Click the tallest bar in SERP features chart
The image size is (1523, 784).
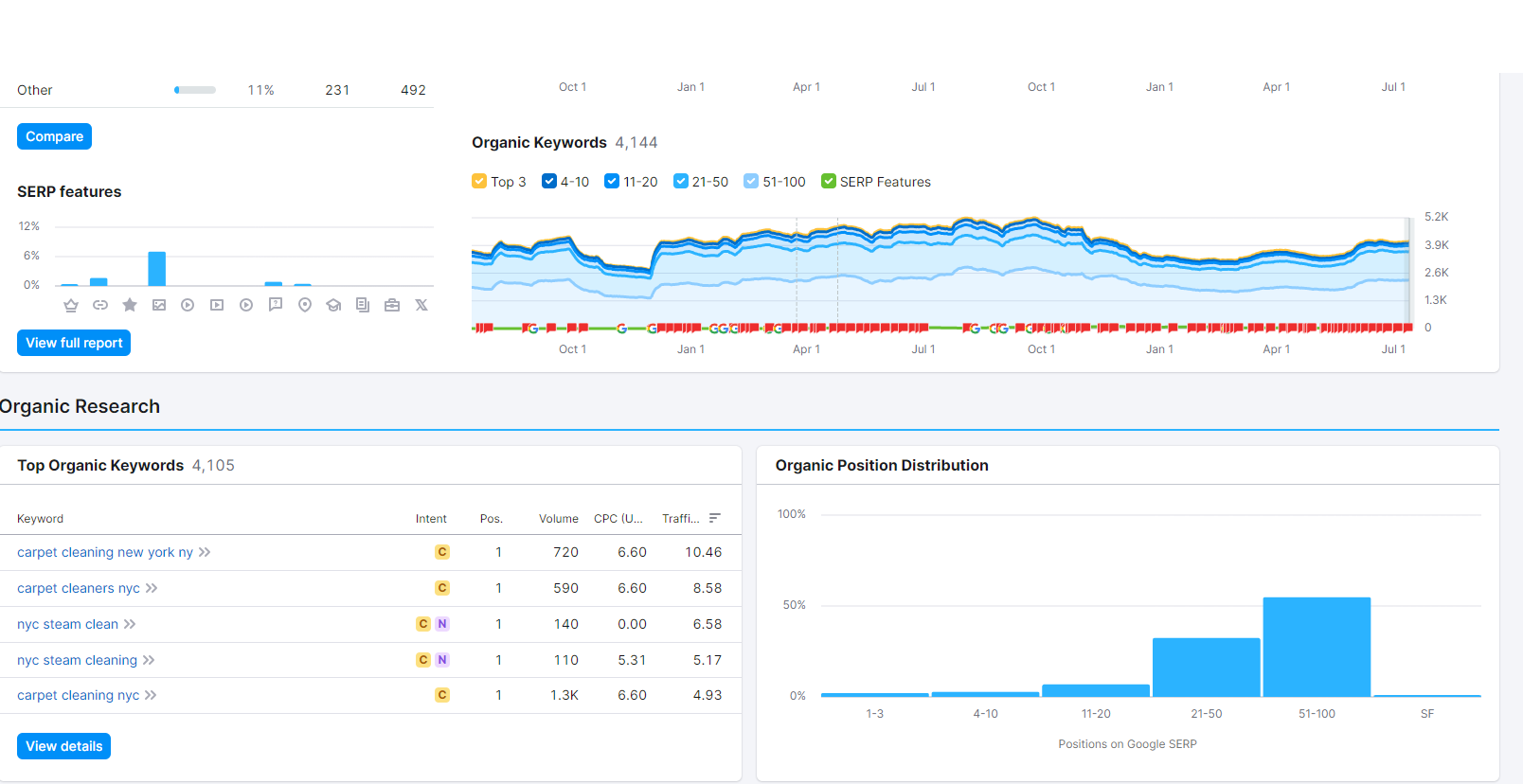tap(157, 269)
